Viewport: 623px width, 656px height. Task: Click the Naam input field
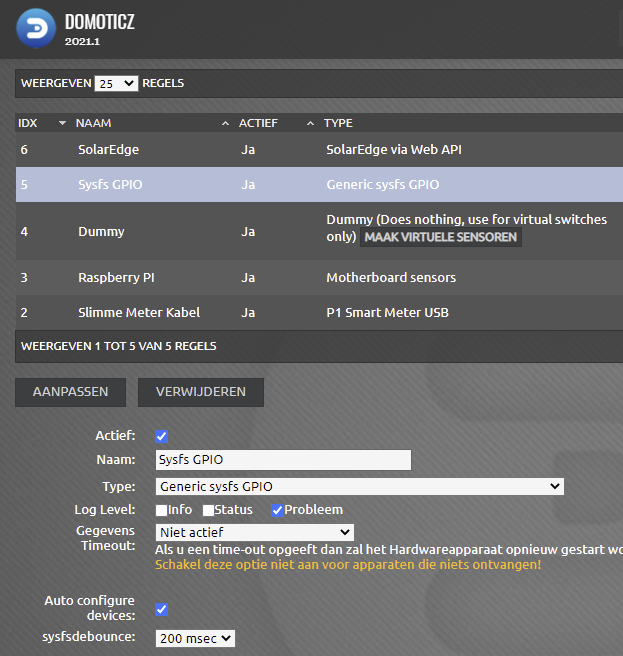[283, 460]
